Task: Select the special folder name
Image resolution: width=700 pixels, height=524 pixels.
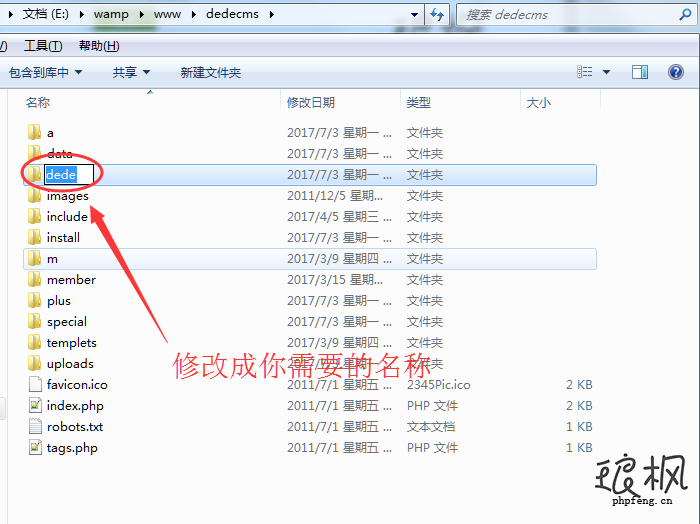Action: (x=67, y=322)
